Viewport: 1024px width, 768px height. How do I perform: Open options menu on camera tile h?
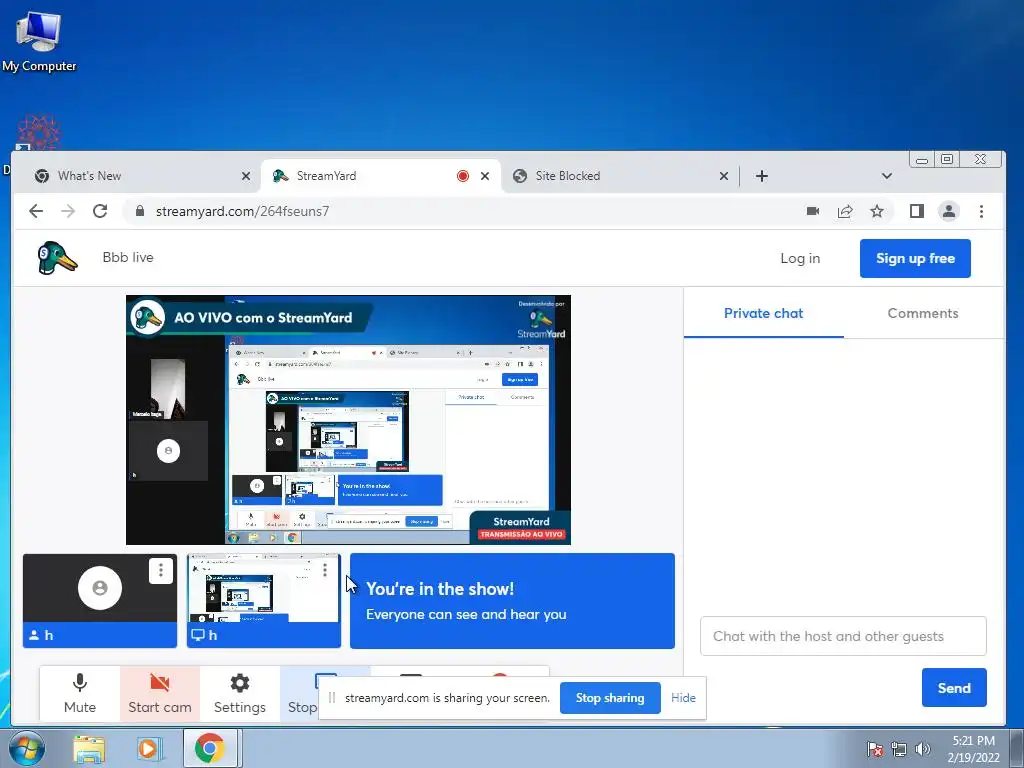(161, 571)
